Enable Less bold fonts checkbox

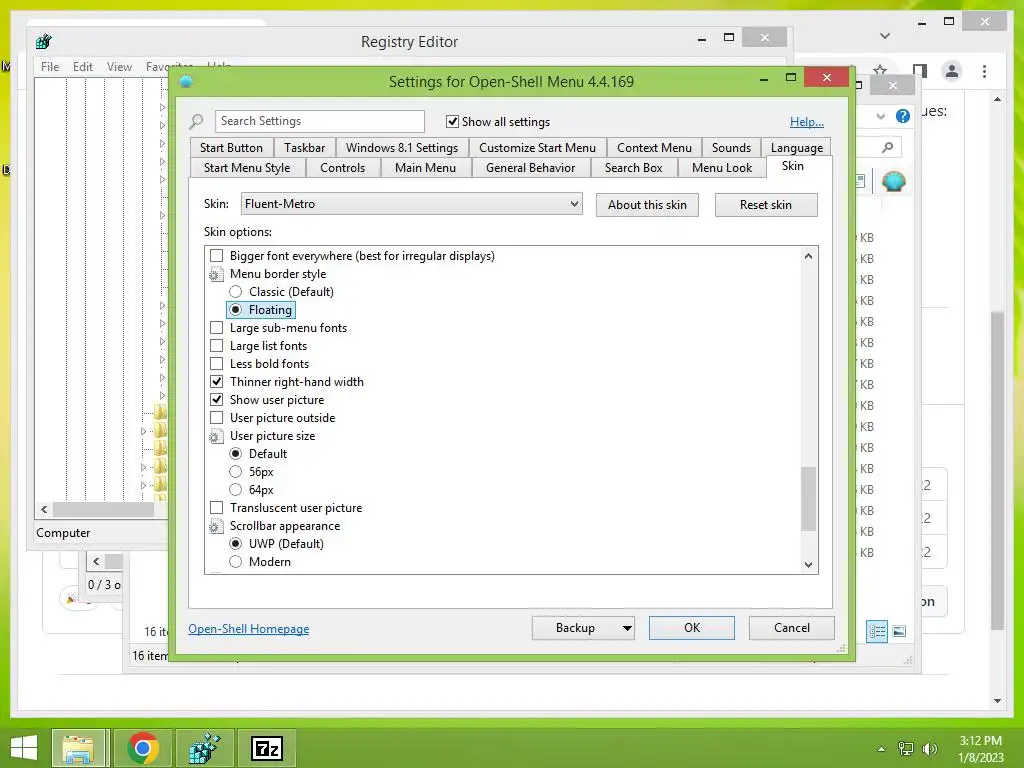click(x=216, y=364)
